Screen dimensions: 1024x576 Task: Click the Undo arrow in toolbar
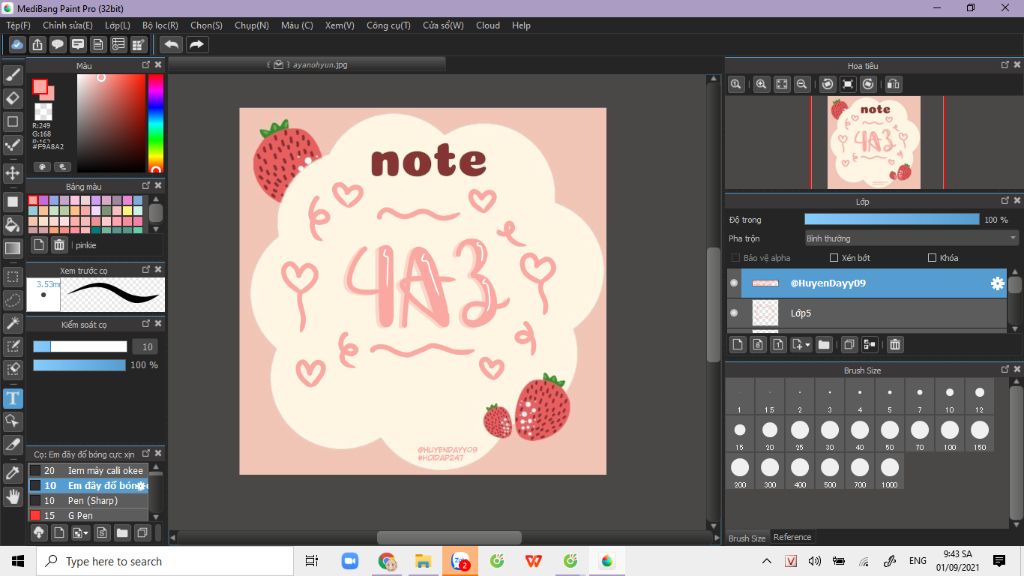click(x=172, y=44)
